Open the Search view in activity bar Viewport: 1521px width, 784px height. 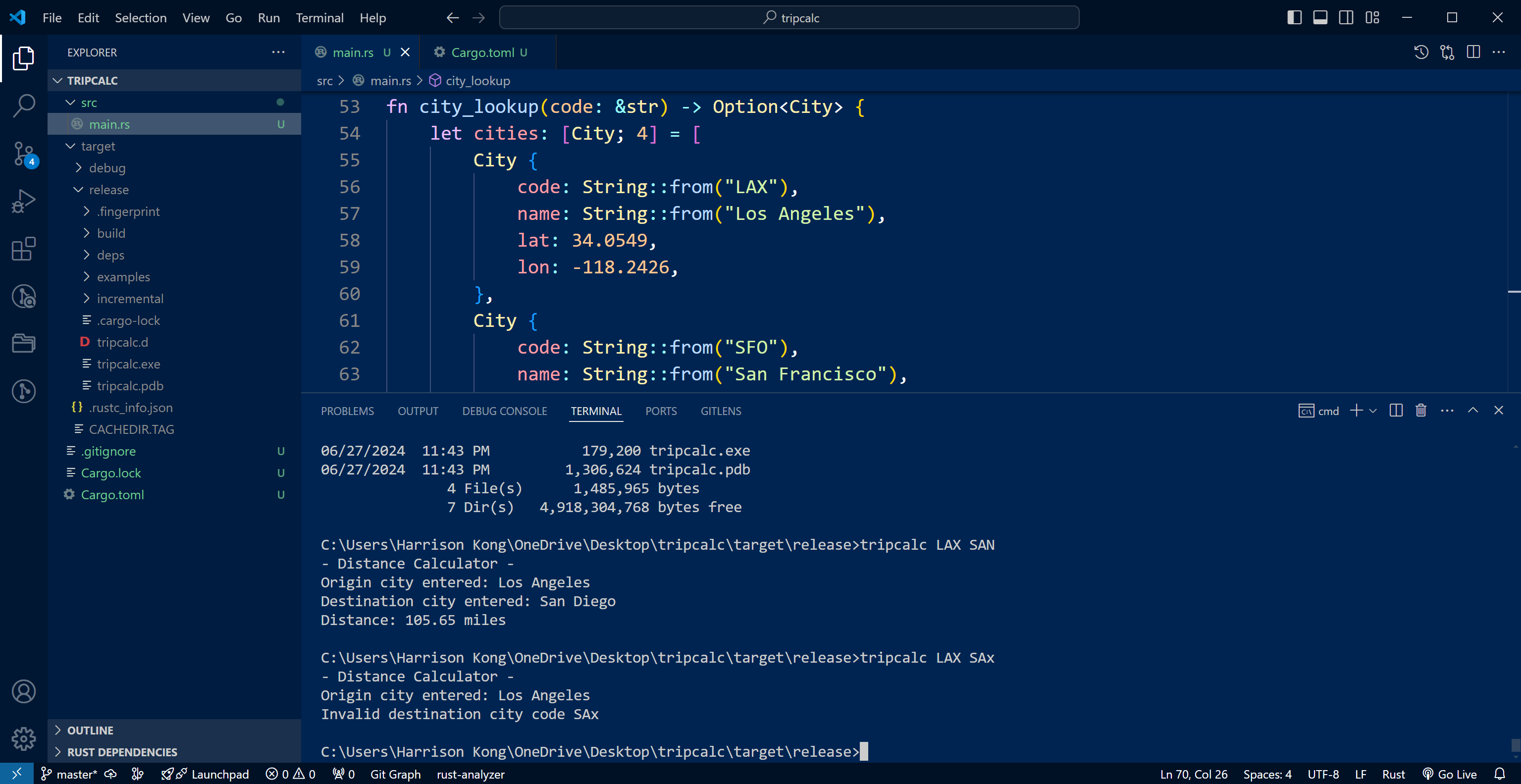pos(24,105)
